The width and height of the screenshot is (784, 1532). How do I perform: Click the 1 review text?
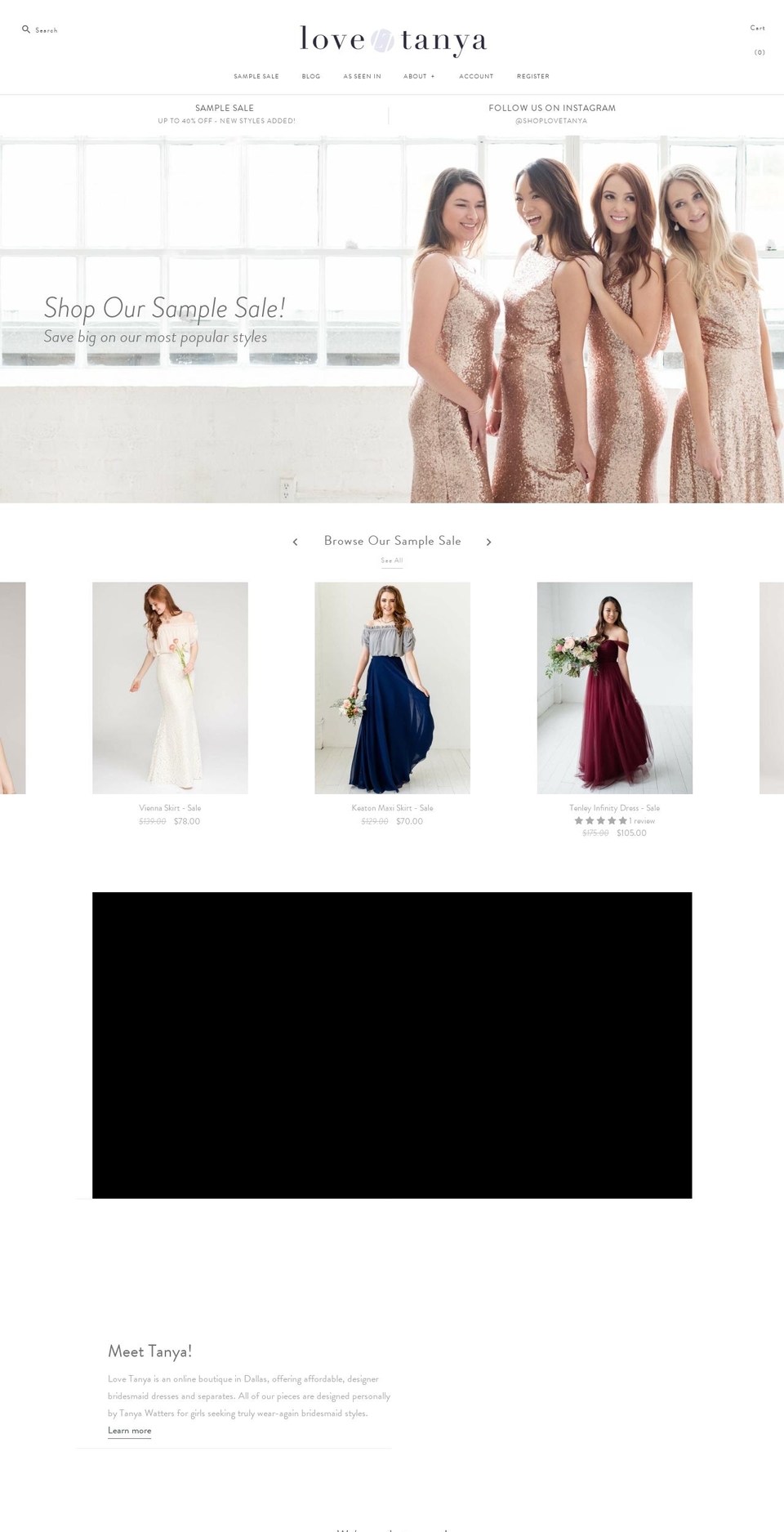click(642, 821)
